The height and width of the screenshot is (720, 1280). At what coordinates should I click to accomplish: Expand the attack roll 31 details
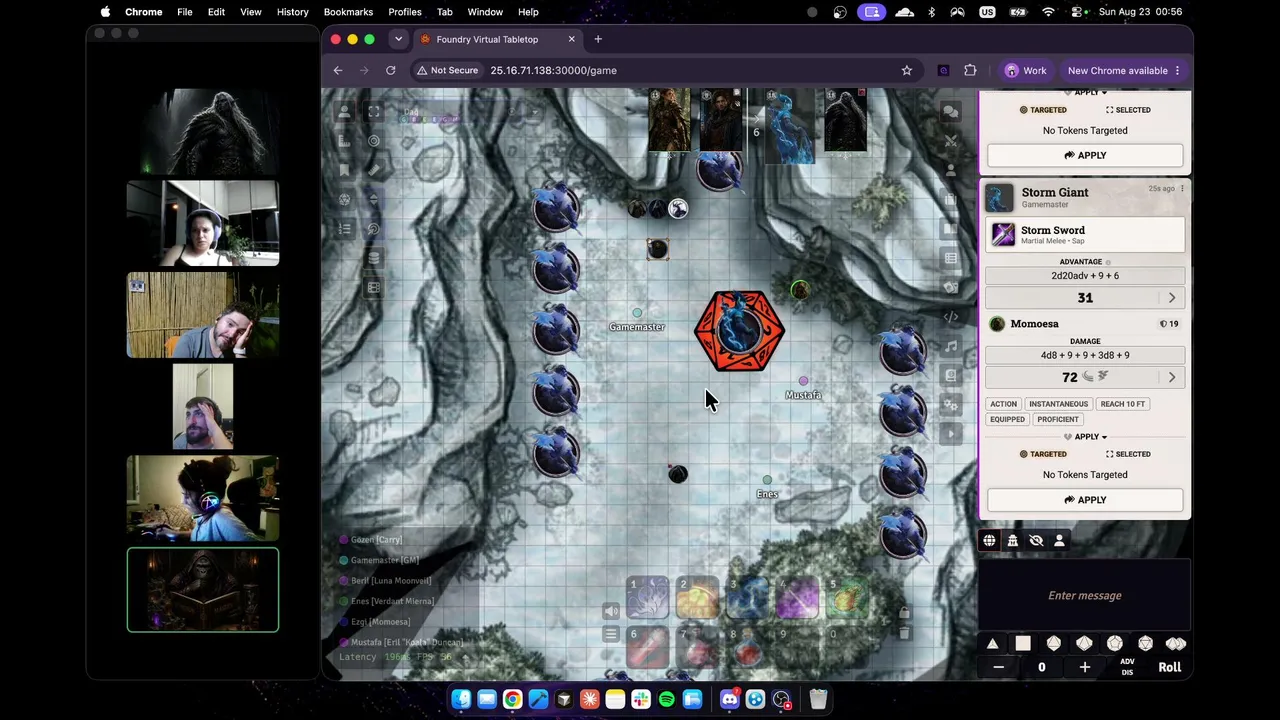[x=1172, y=298]
